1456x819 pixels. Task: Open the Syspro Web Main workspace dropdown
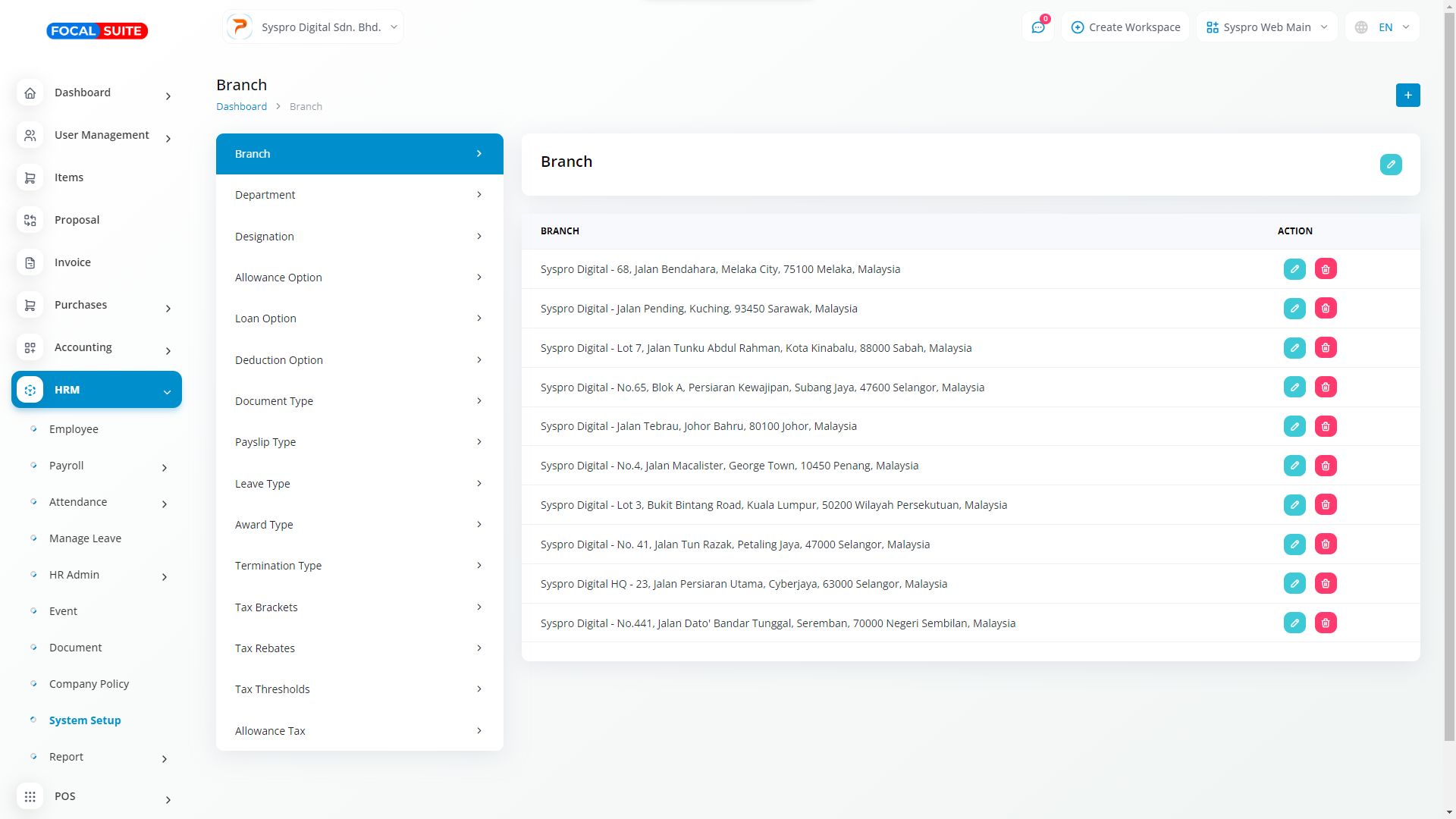tap(1266, 27)
